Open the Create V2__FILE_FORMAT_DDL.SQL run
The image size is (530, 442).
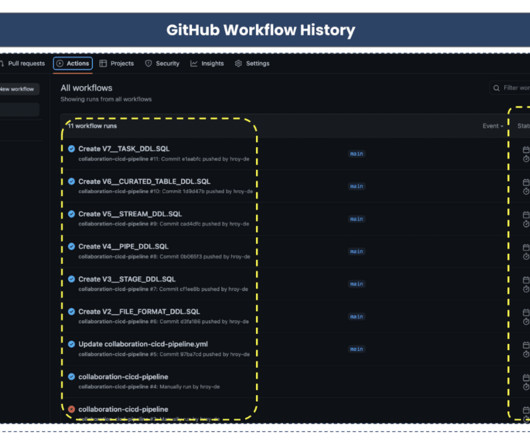139,312
